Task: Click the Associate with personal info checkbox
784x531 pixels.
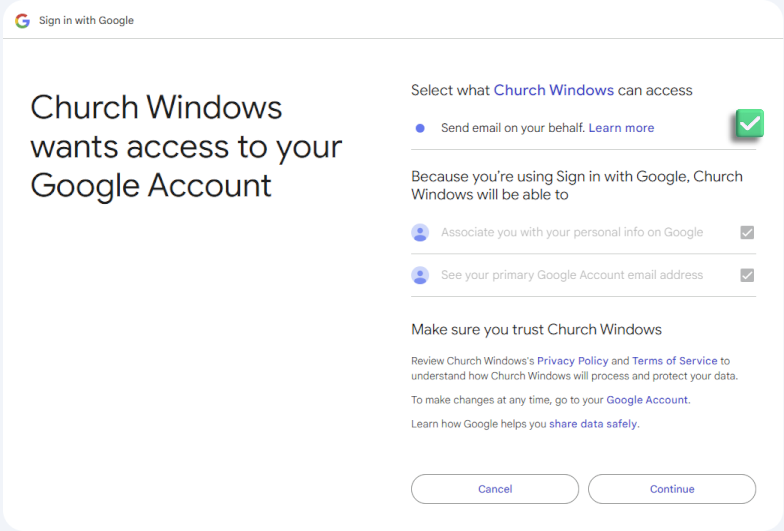Action: point(747,232)
